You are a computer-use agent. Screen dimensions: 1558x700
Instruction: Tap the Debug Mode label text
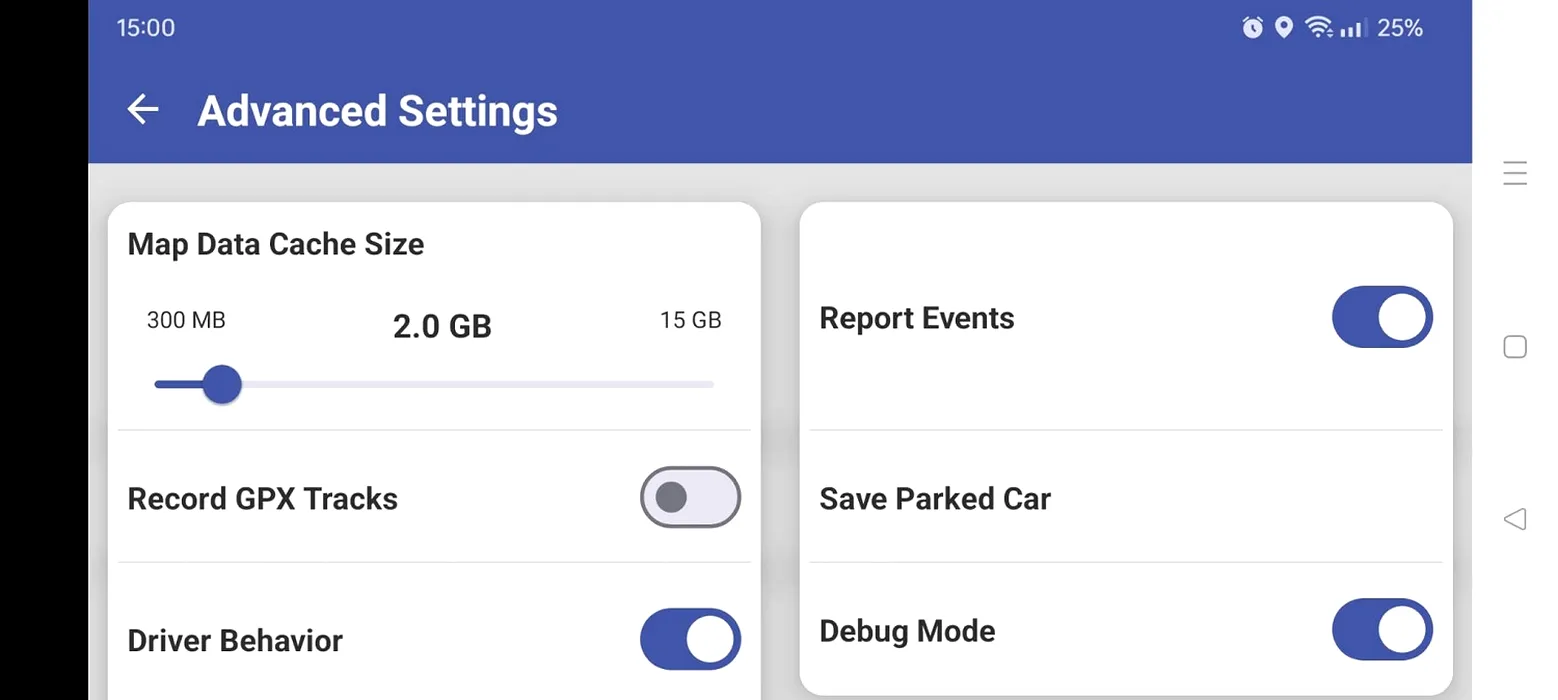[x=907, y=631]
